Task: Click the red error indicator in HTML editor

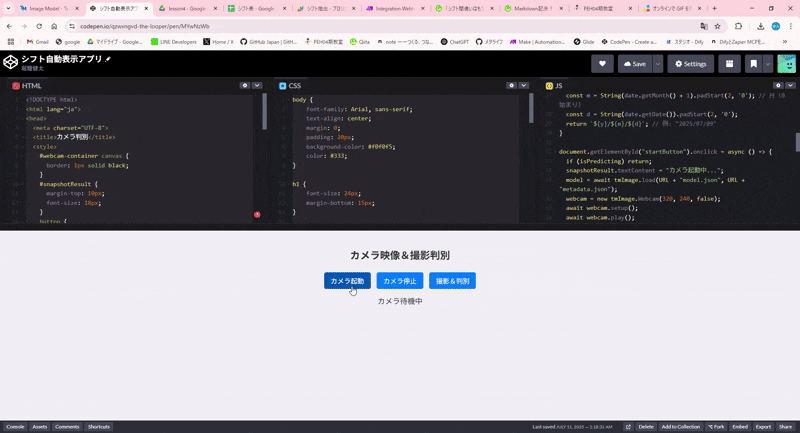Action: pyautogui.click(x=257, y=214)
